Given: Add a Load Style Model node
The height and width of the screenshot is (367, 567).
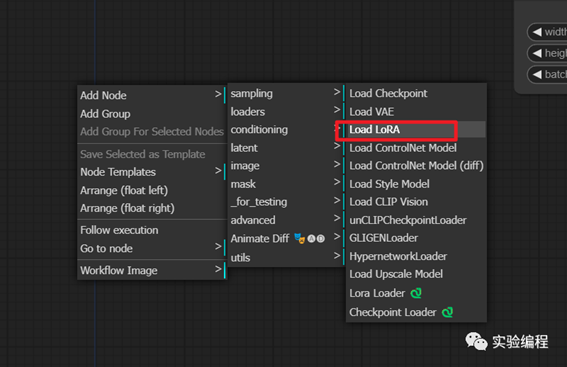Looking at the screenshot, I should coord(416,184).
